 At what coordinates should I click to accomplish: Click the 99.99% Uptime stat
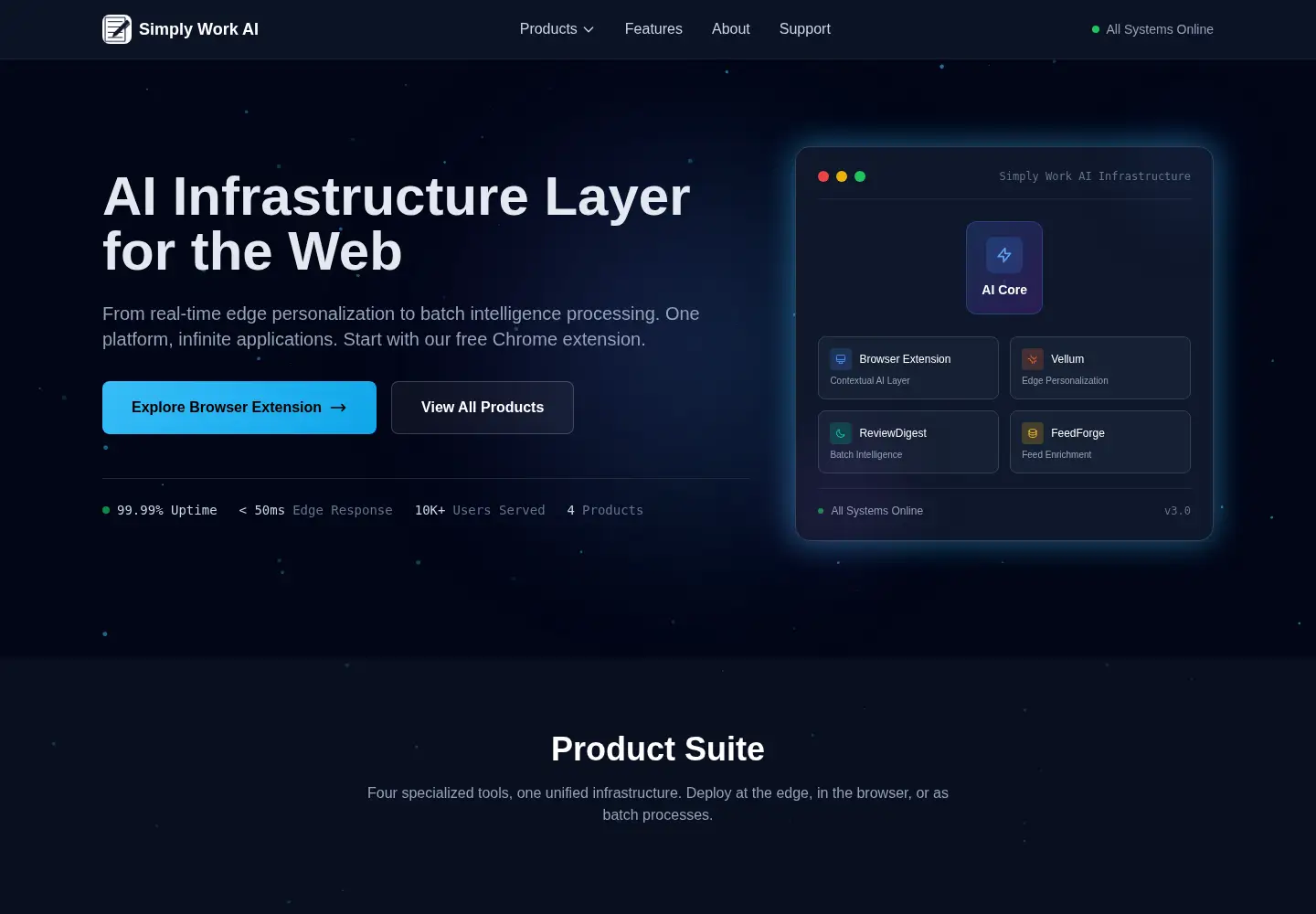[x=160, y=510]
